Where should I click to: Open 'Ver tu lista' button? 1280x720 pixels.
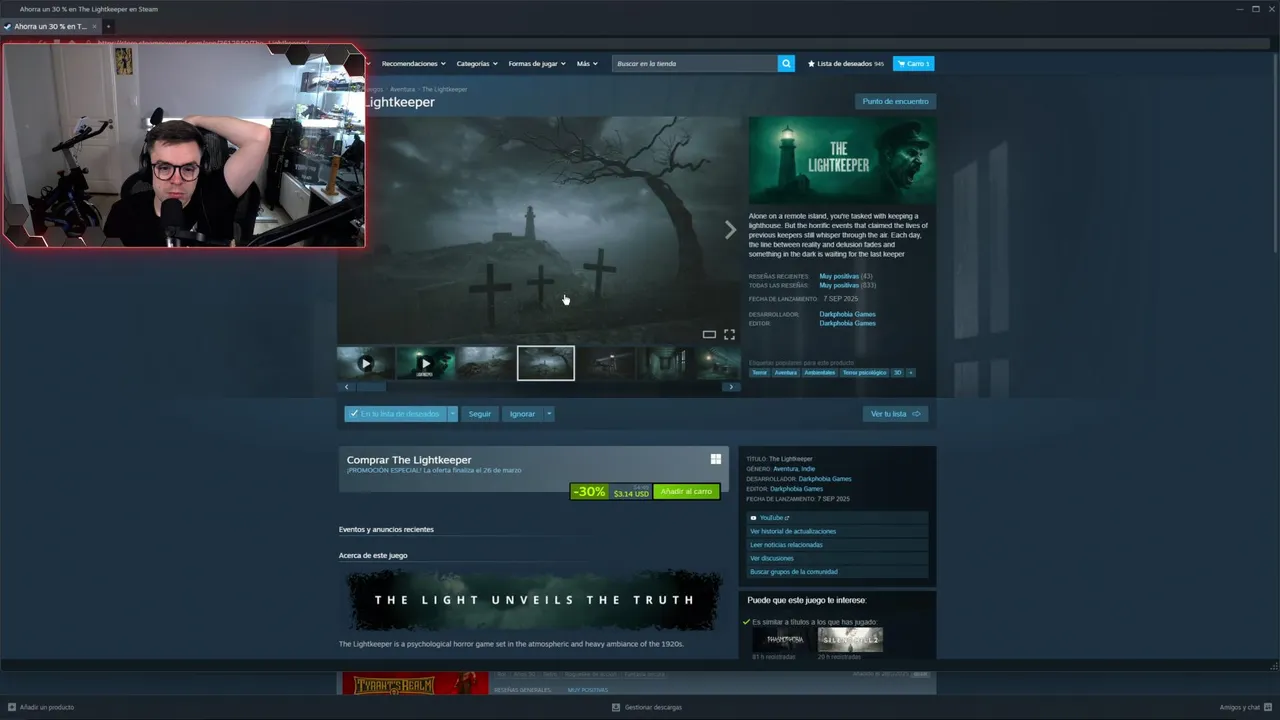point(895,413)
